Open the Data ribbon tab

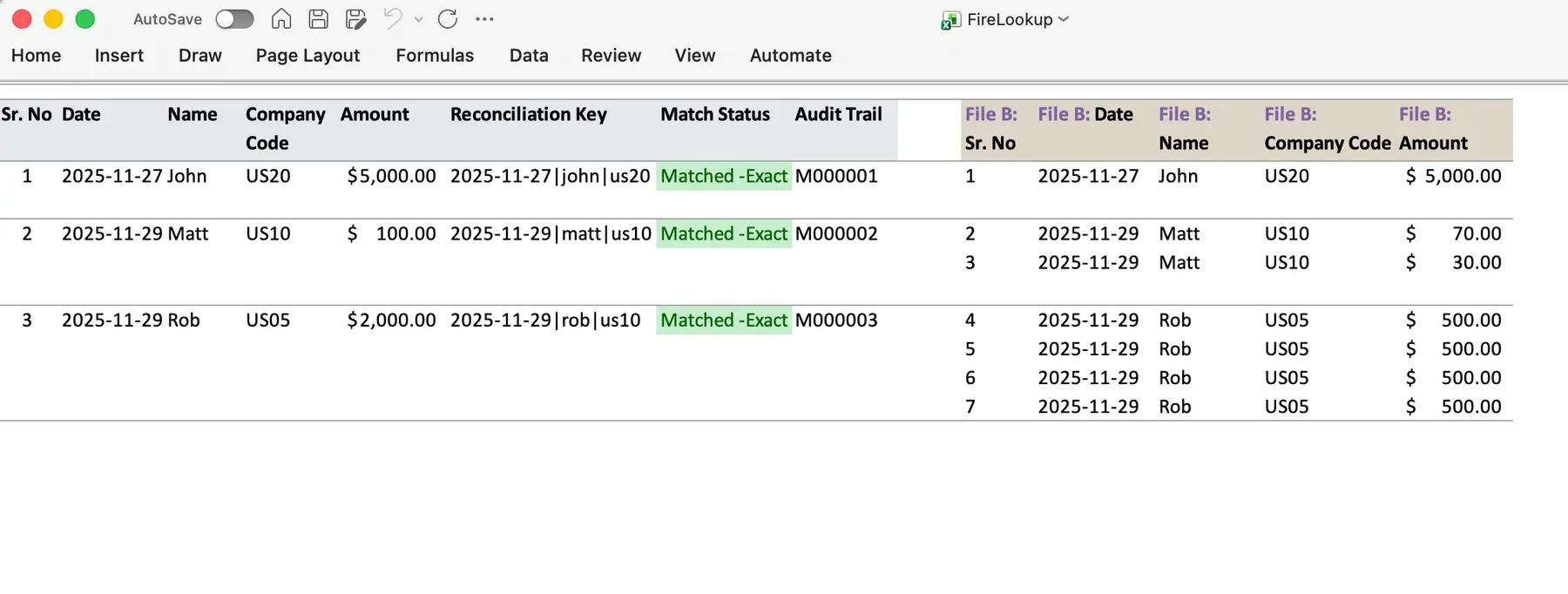(x=529, y=56)
